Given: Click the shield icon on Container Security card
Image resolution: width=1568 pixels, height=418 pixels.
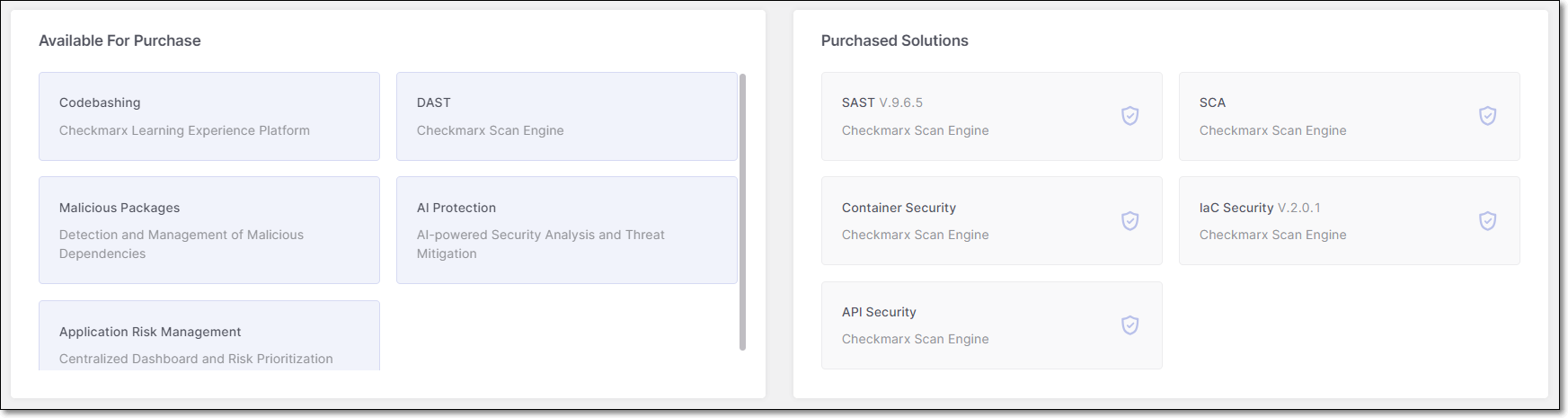Looking at the screenshot, I should 1129,221.
